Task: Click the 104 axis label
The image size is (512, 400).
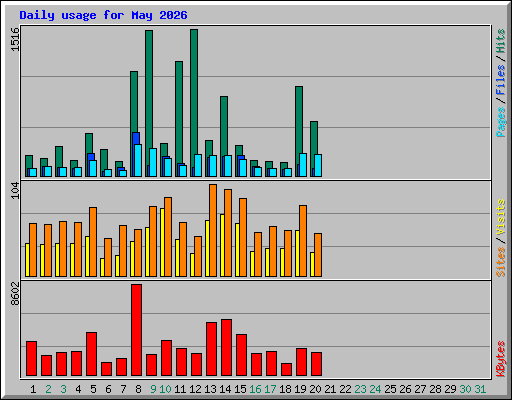Action: (x=15, y=191)
